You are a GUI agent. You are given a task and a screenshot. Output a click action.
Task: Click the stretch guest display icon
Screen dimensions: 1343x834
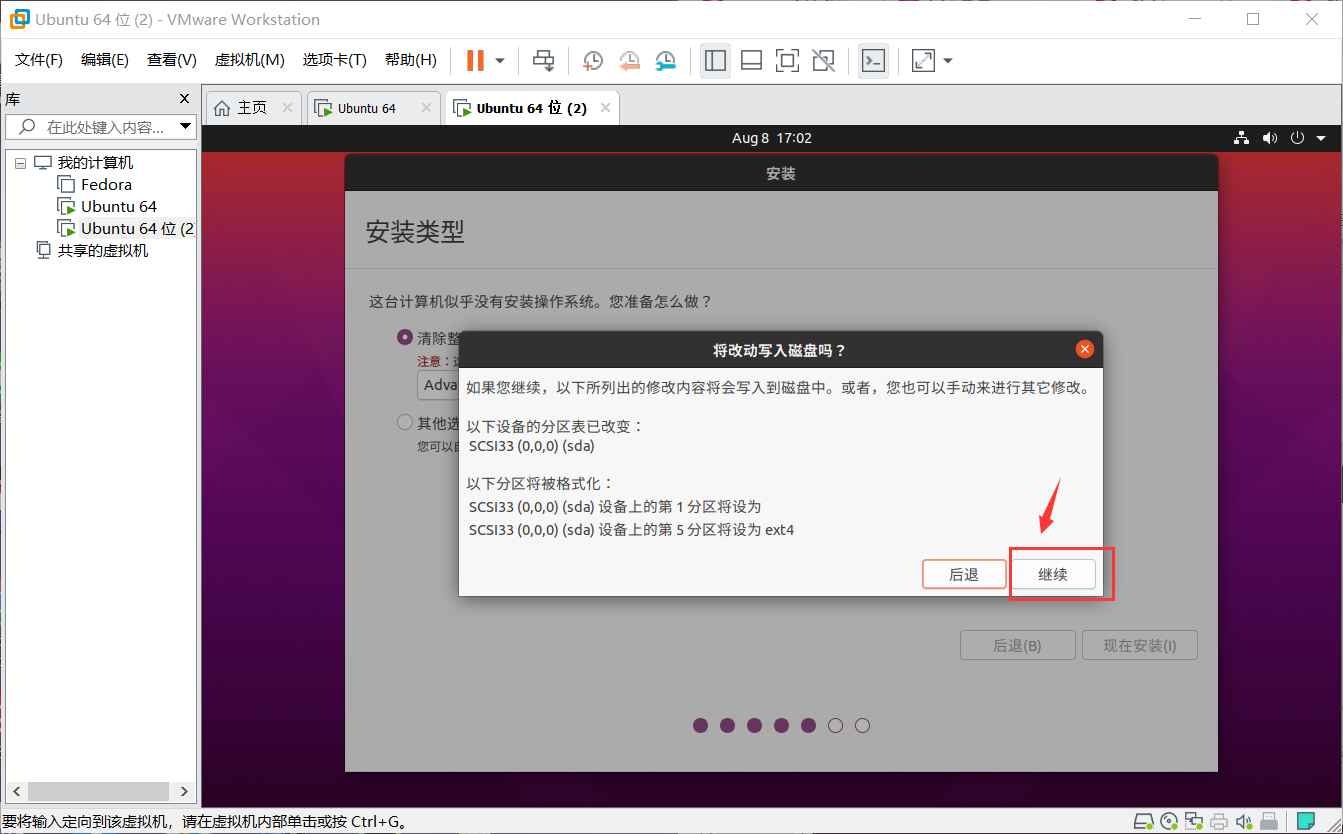[x=923, y=61]
